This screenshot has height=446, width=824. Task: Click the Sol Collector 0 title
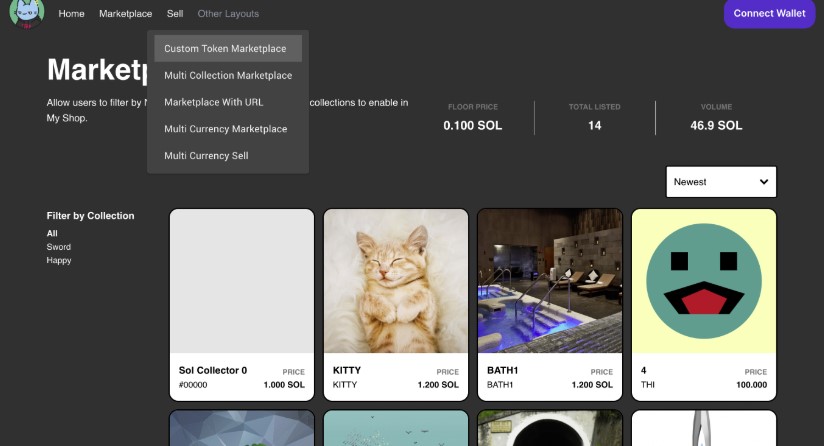(x=213, y=370)
